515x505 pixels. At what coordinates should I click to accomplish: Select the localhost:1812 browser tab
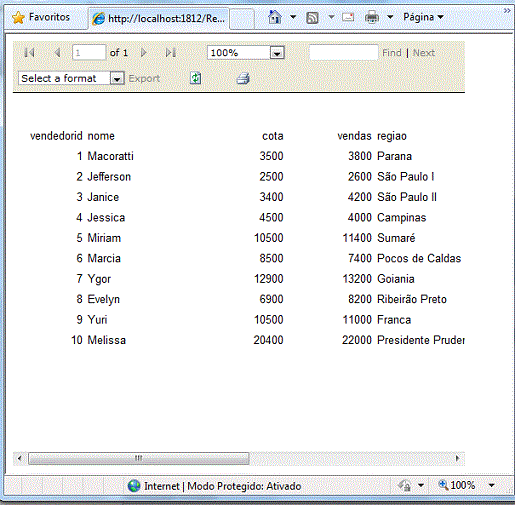click(159, 18)
